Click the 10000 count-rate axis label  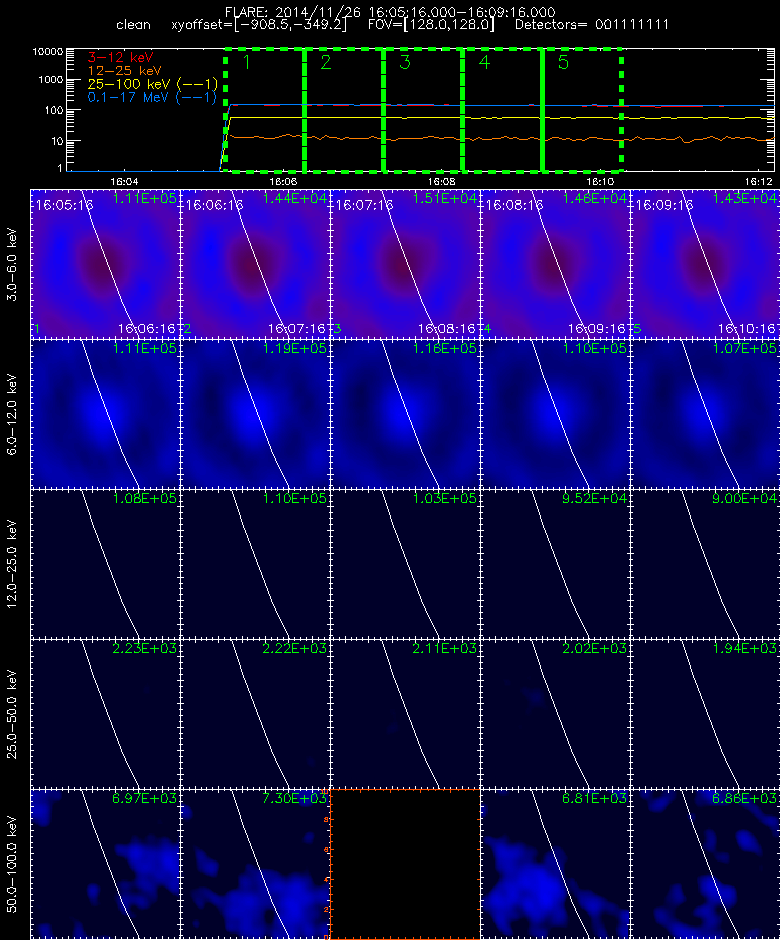click(x=48, y=52)
